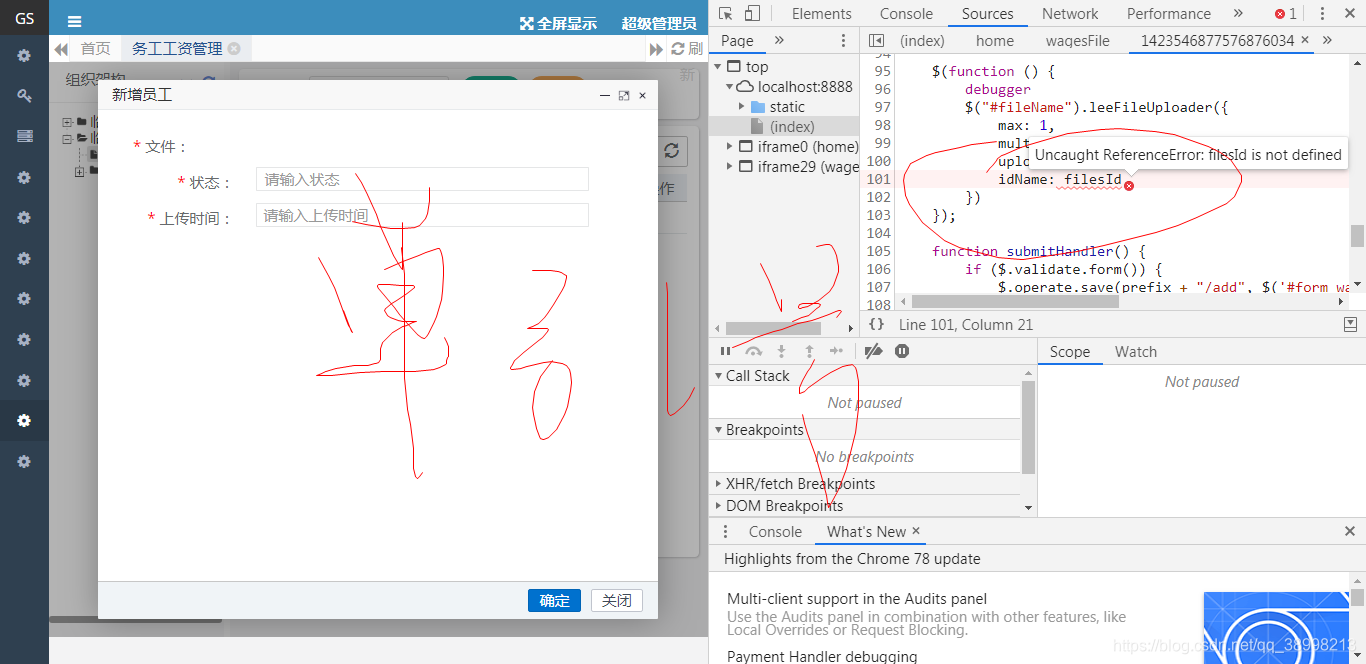Image resolution: width=1366 pixels, height=664 pixels.
Task: Show more navigator pane tabs
Action: coord(779,40)
